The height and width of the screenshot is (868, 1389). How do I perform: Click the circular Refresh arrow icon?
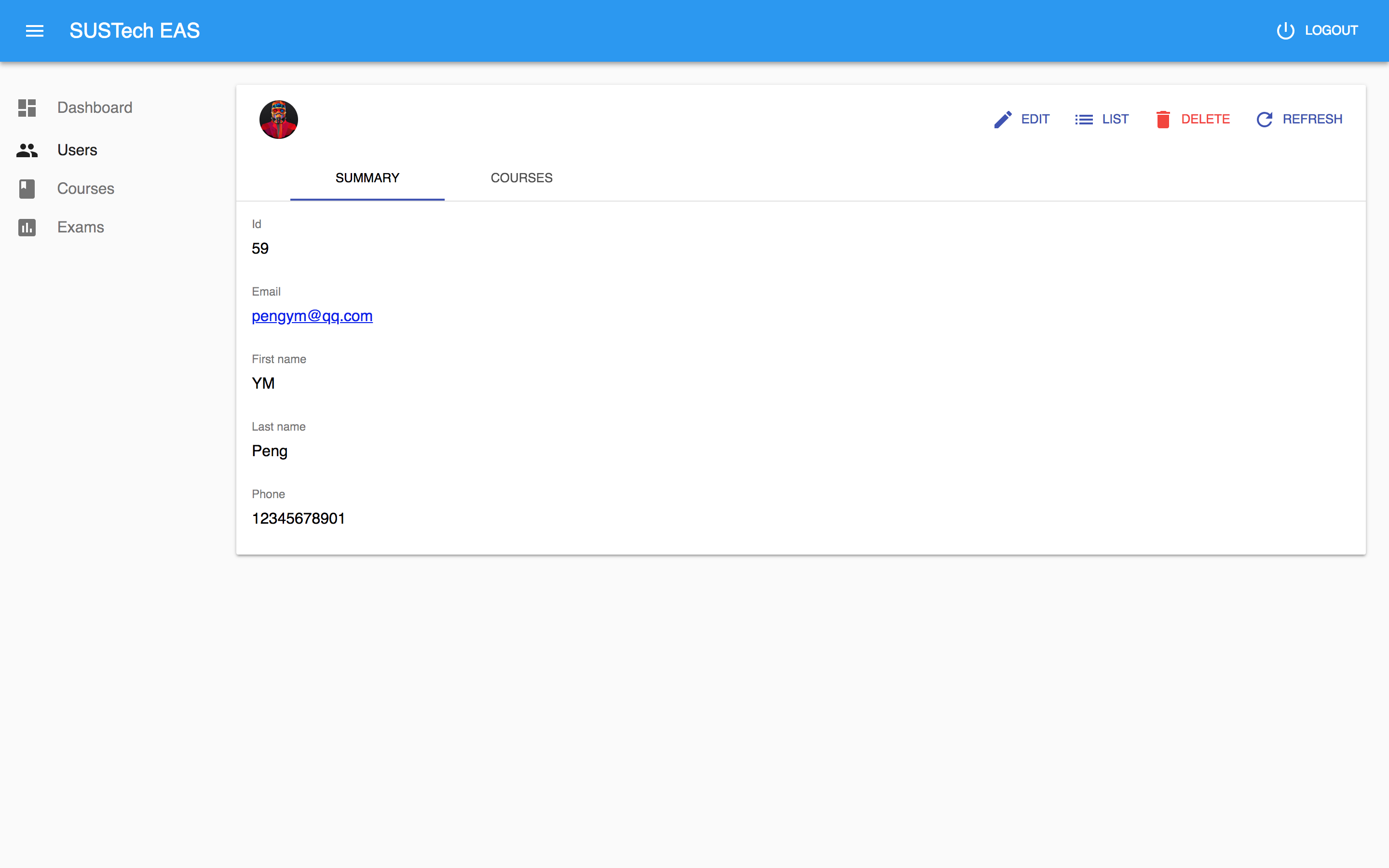coord(1265,120)
